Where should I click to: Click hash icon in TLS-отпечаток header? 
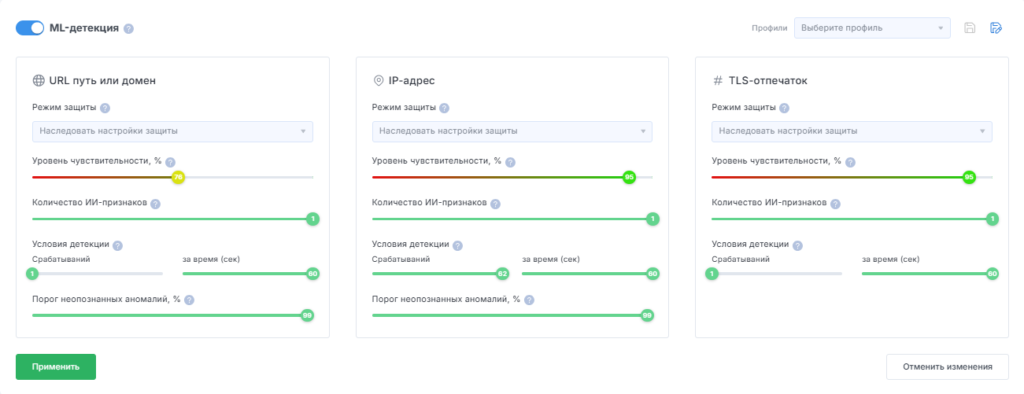tap(718, 81)
